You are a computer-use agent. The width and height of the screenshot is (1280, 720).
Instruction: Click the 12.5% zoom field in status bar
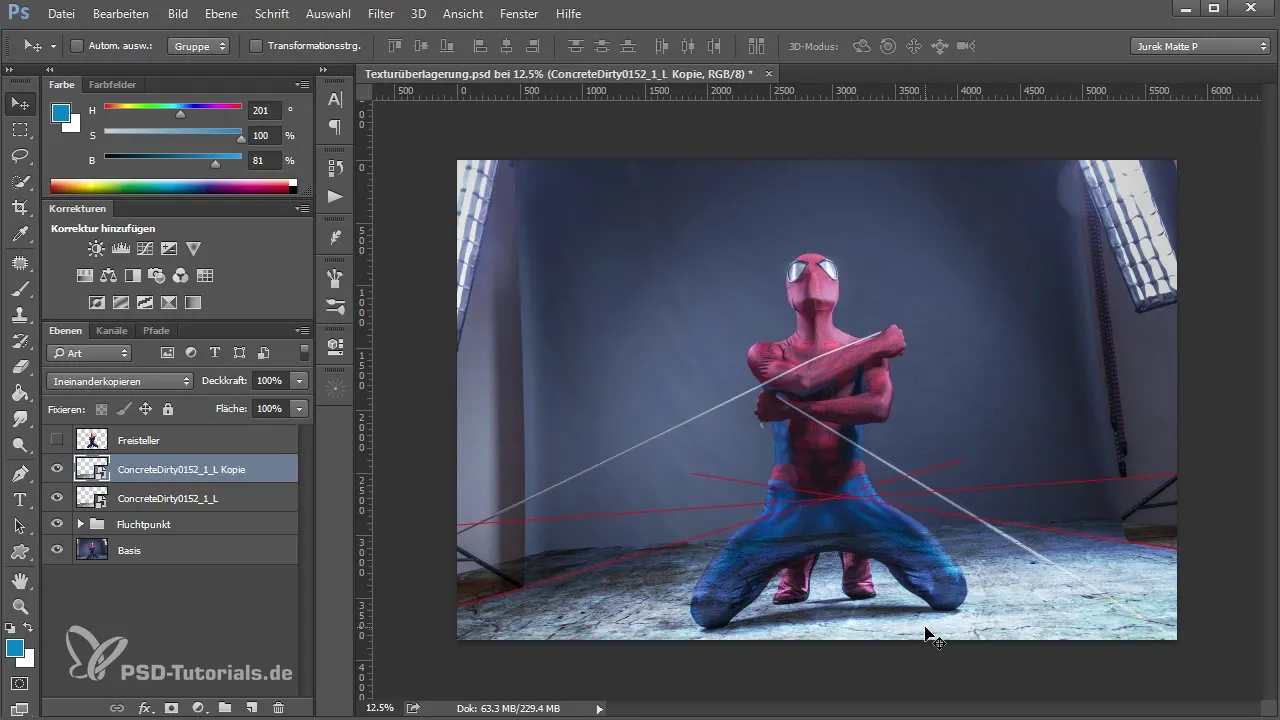click(x=380, y=708)
